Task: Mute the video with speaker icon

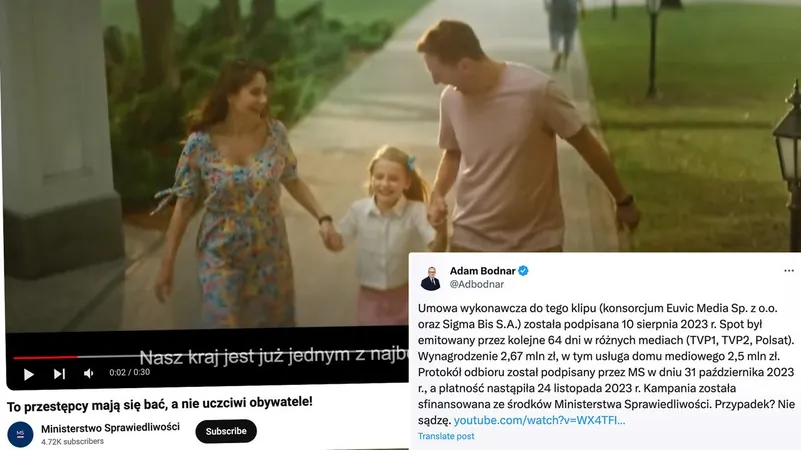Action: point(88,374)
